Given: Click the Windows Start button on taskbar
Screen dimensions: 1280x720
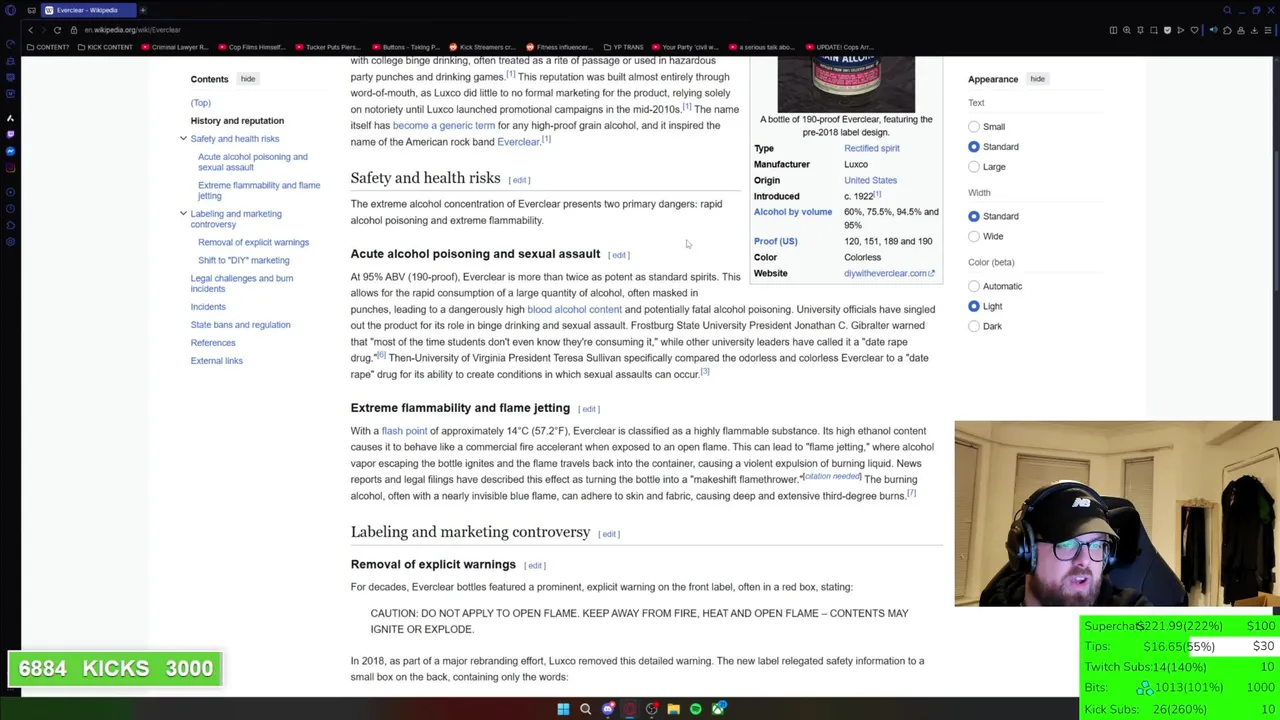Looking at the screenshot, I should point(563,709).
